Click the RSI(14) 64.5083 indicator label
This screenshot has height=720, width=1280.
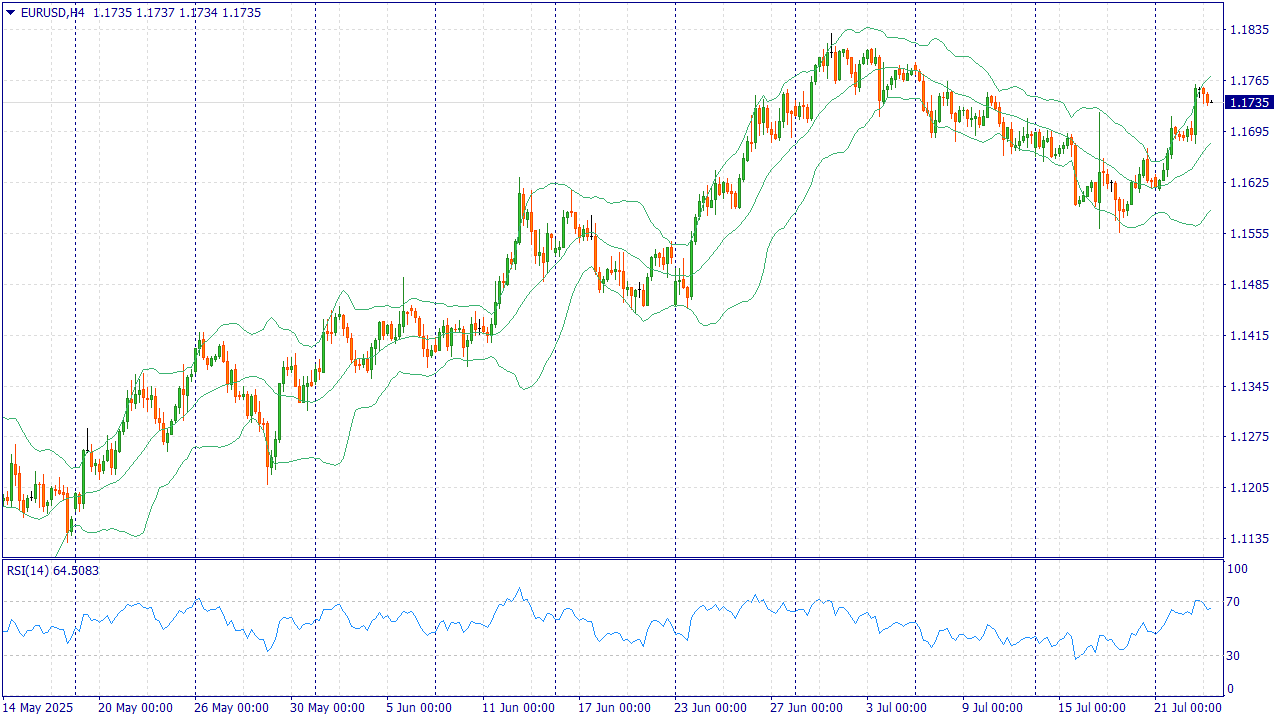(53, 570)
